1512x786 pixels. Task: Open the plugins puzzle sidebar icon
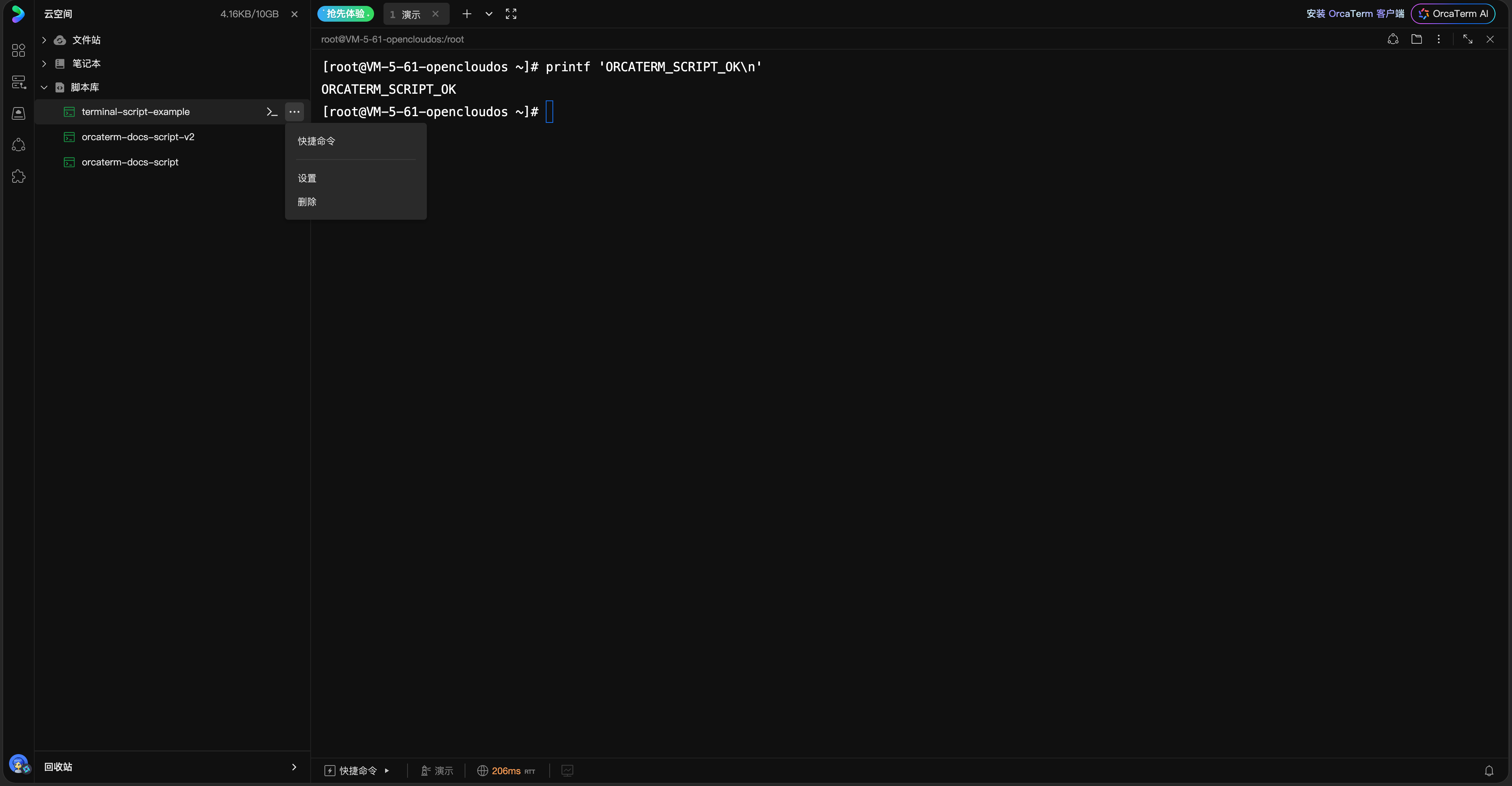(x=18, y=177)
